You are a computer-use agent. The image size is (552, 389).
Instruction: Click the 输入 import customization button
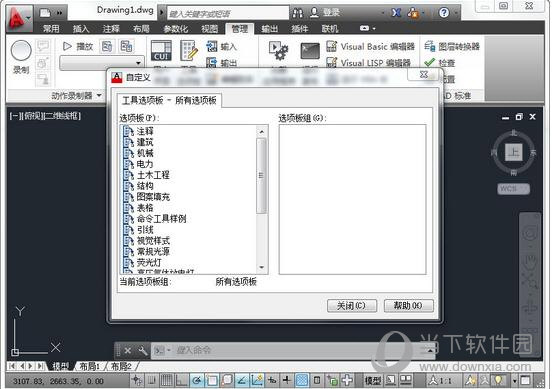221,46
